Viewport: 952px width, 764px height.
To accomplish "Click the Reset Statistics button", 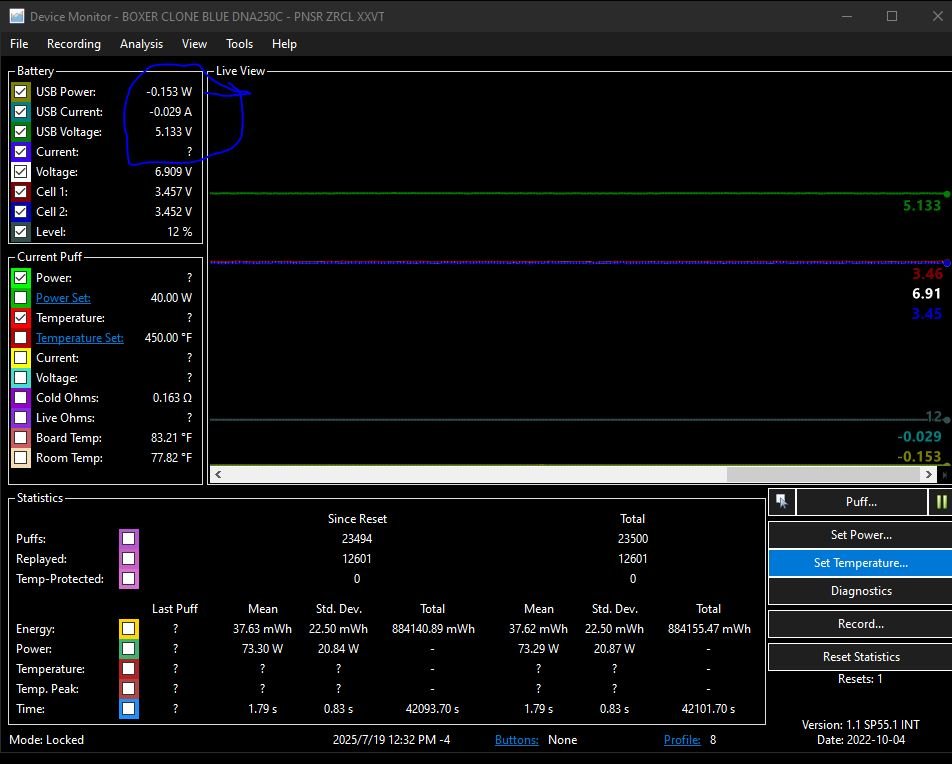I will coord(860,657).
